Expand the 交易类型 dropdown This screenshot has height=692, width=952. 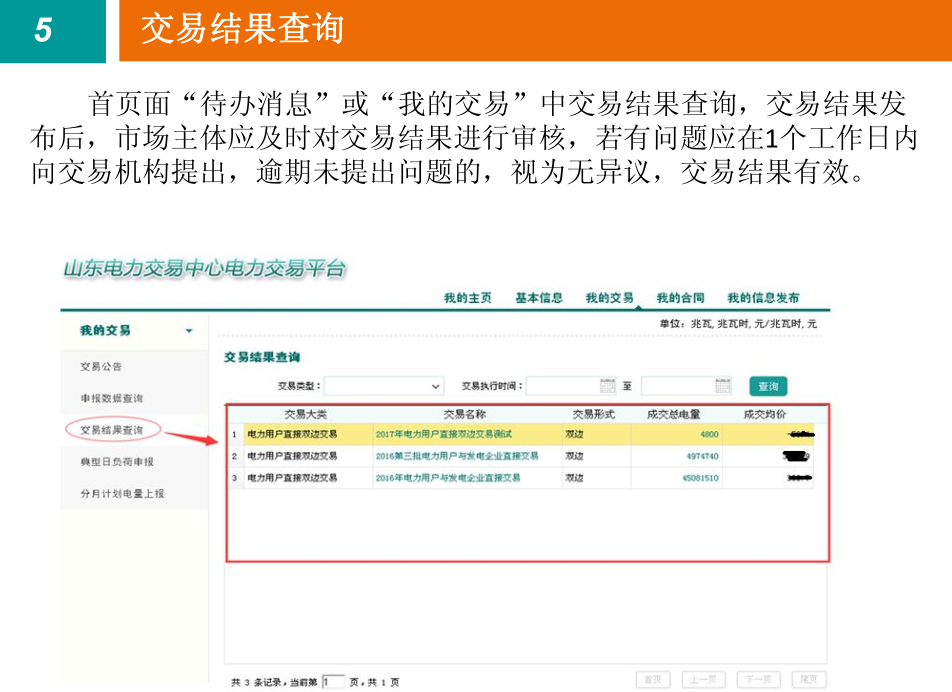(435, 386)
